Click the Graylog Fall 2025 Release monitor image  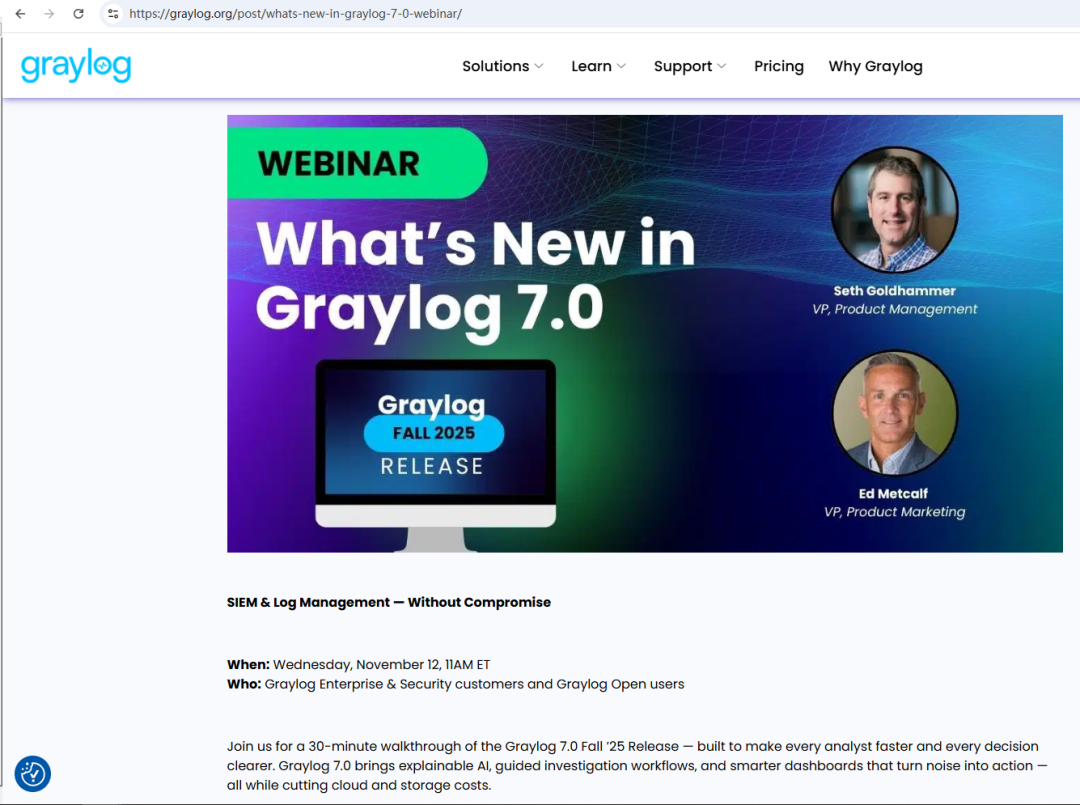(435, 454)
